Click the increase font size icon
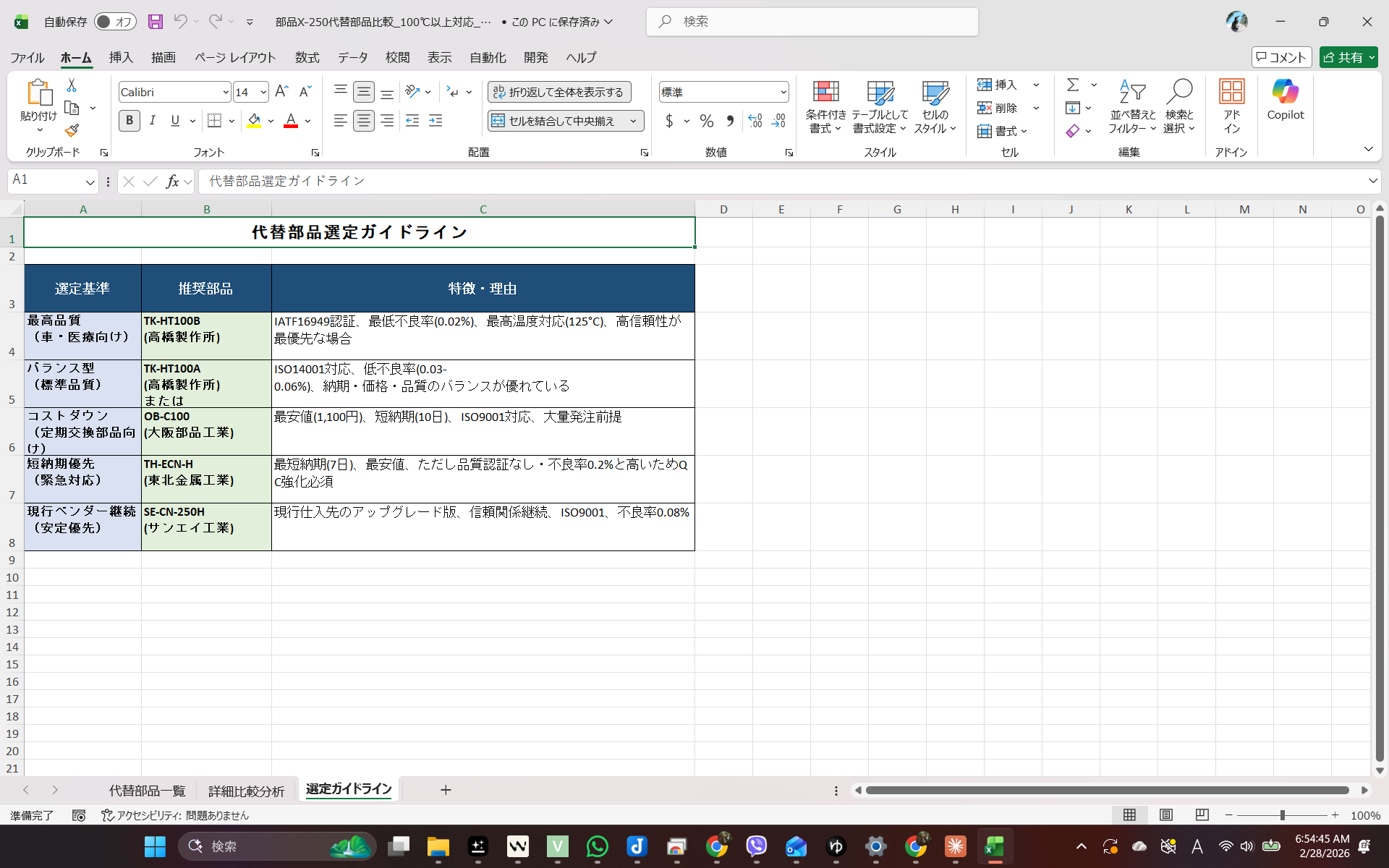 tap(282, 91)
